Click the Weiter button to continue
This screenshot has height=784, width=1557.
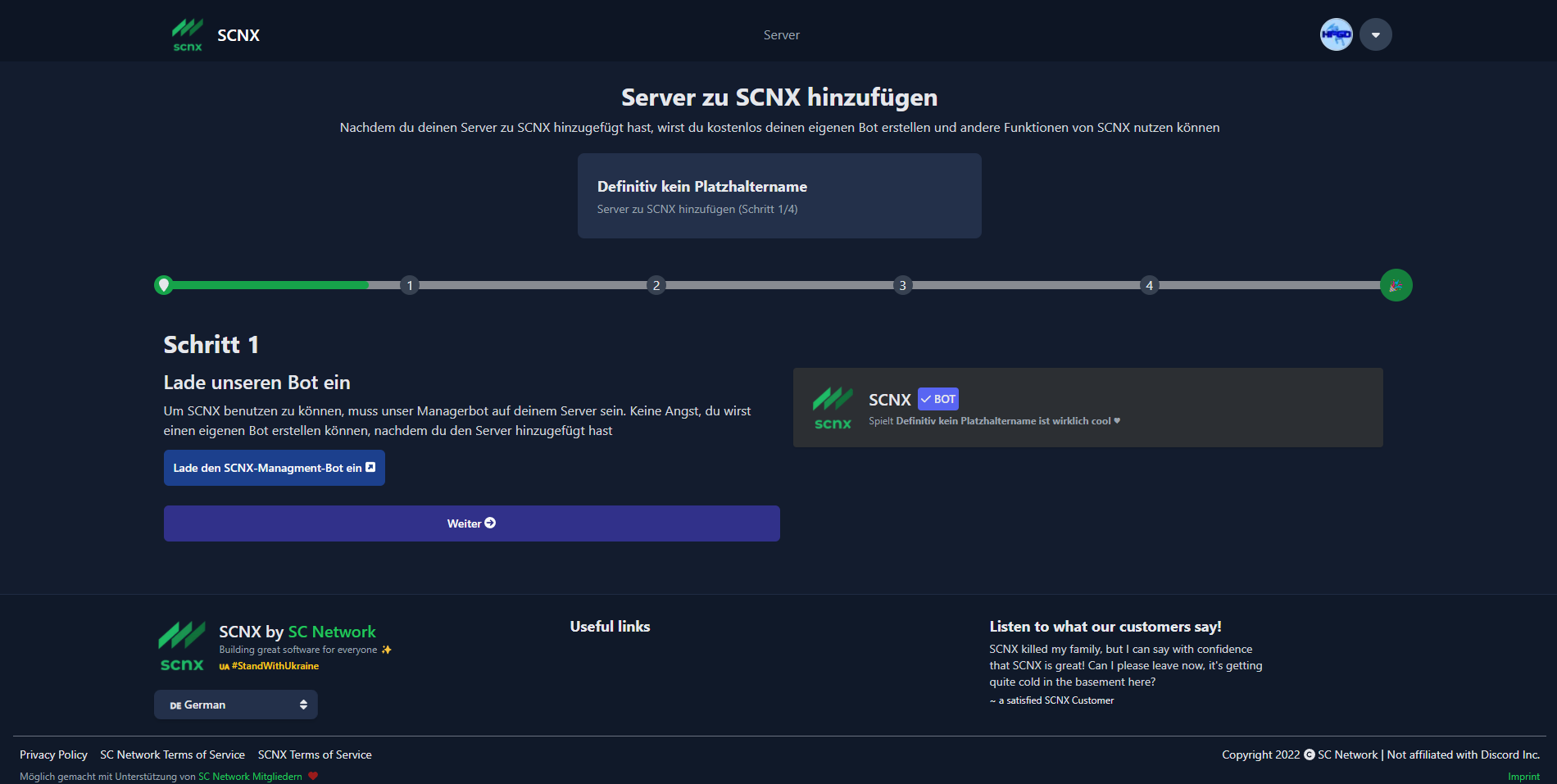coord(472,523)
